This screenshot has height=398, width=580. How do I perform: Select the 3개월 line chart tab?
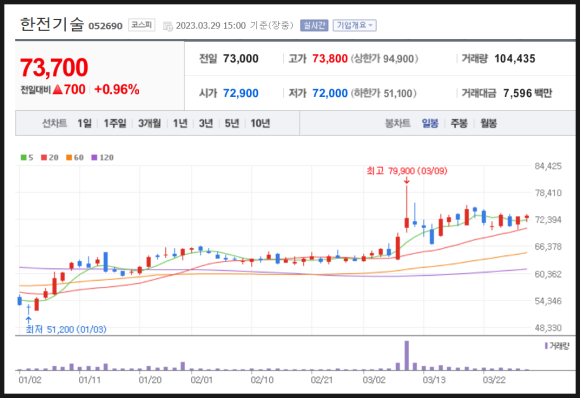coord(149,123)
